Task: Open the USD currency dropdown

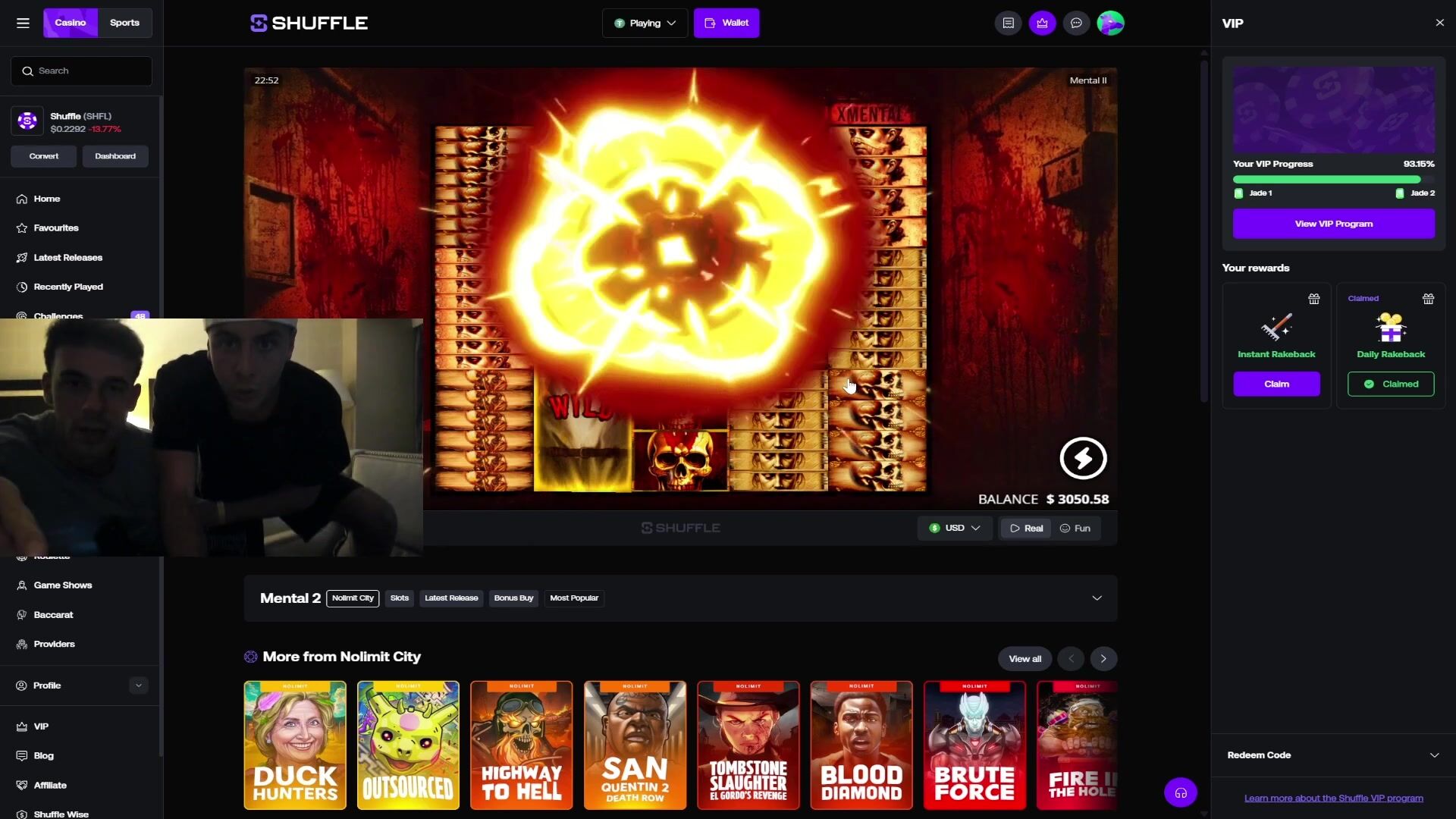Action: [955, 528]
